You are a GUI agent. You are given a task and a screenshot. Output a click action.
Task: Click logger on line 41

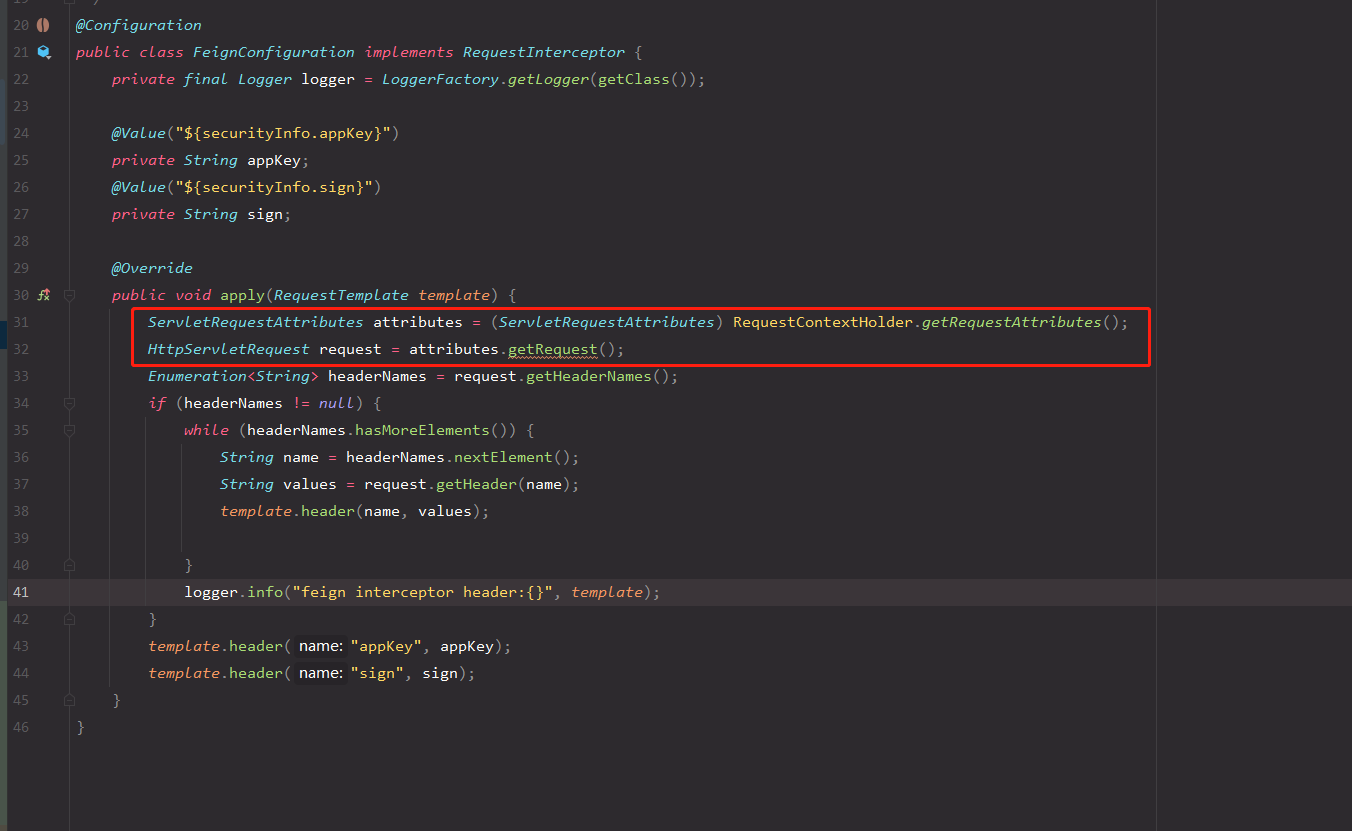coord(211,592)
